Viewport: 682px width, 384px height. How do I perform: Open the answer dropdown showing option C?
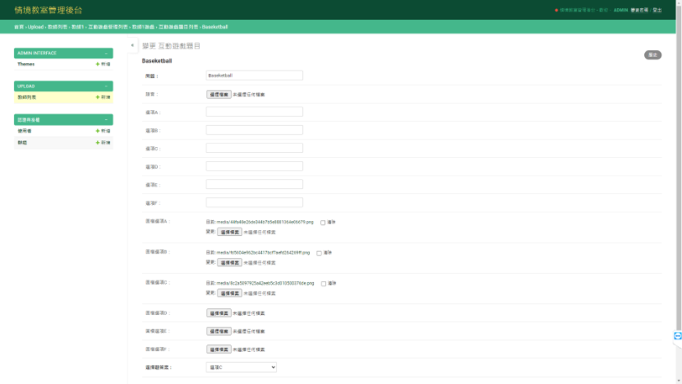(241, 367)
